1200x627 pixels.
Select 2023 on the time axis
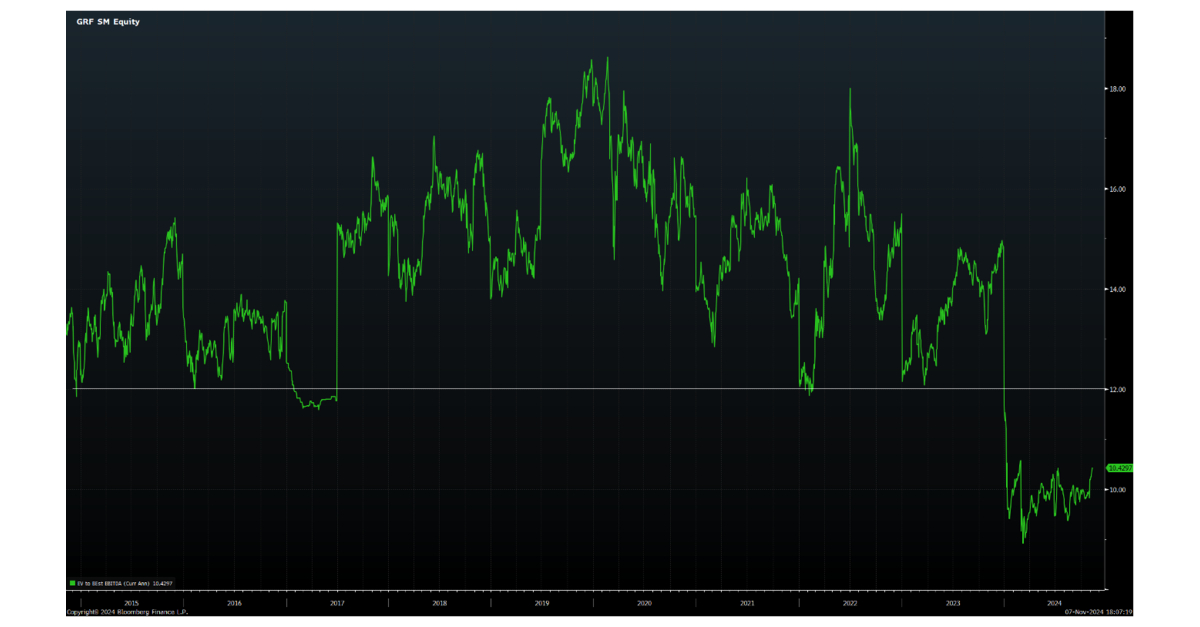coord(953,603)
